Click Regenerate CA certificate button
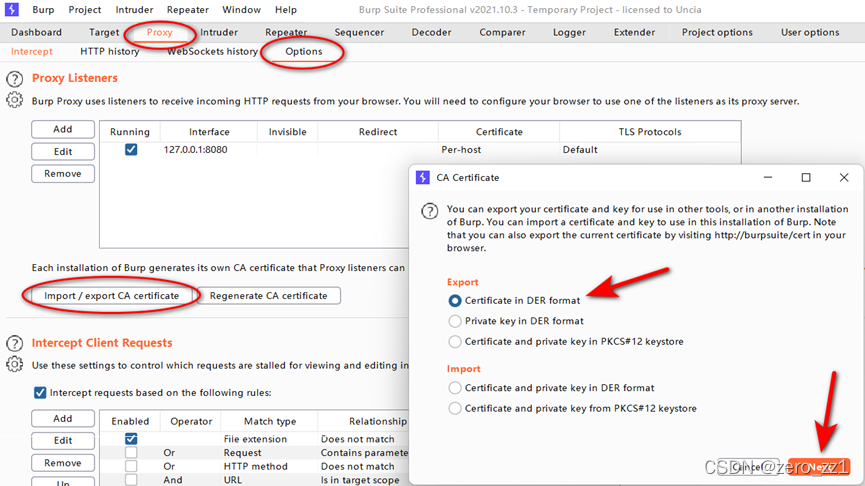 [x=269, y=296]
